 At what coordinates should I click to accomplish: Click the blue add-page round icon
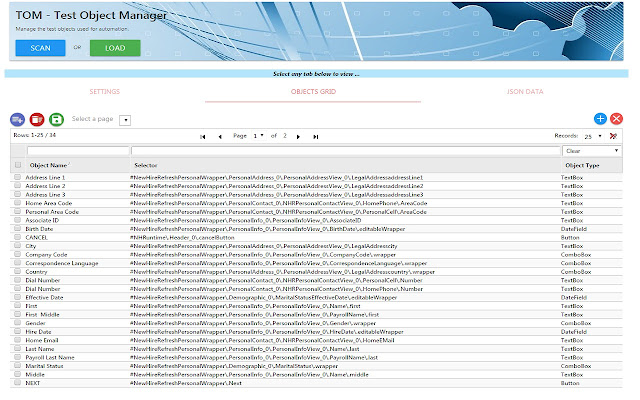point(17,119)
